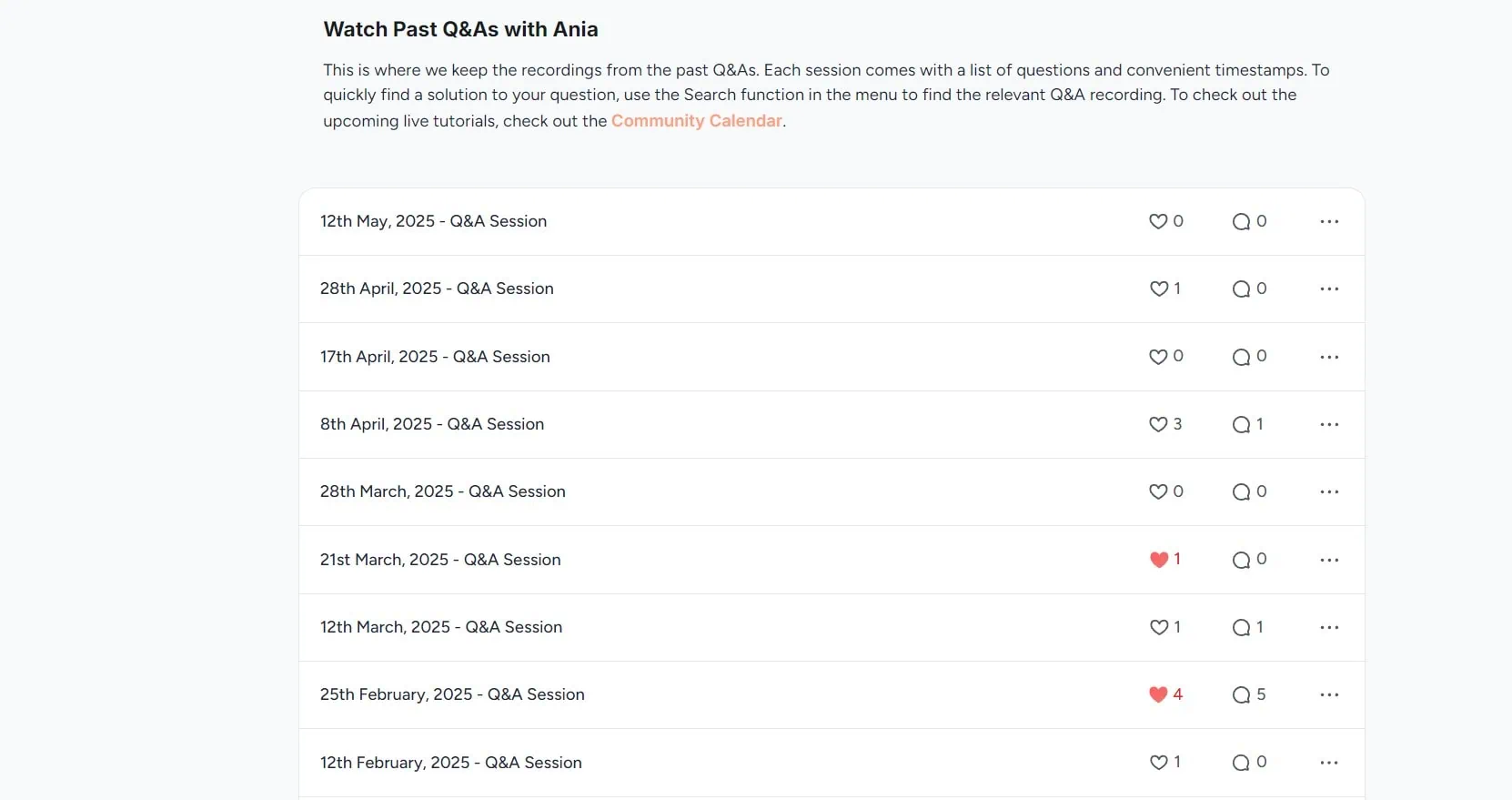Open comments for 8th April, 2025 session
The height and width of the screenshot is (800, 1512).
(1241, 424)
